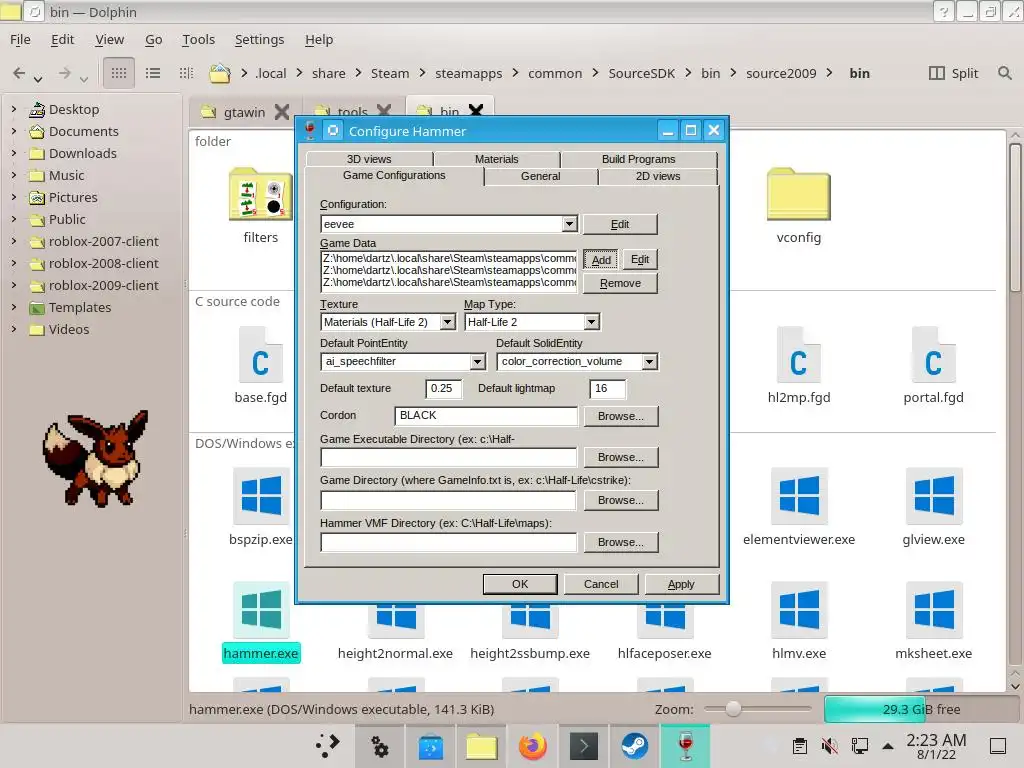Select the bspzip.exe icon
Viewport: 1024px width, 768px height.
click(261, 496)
